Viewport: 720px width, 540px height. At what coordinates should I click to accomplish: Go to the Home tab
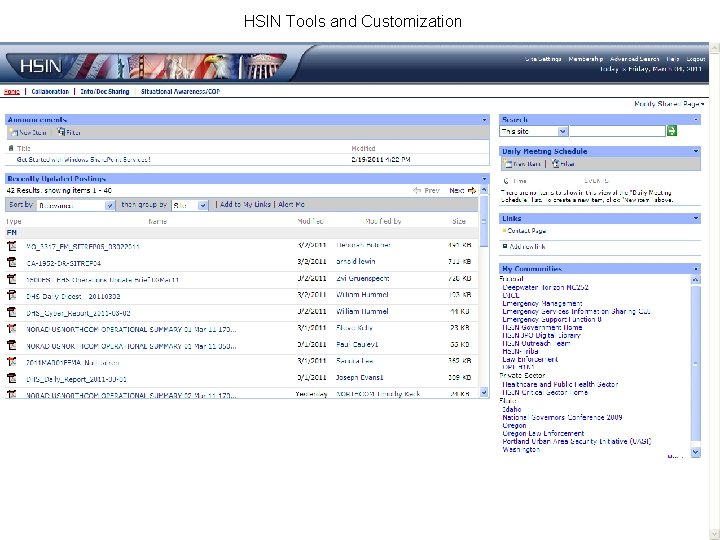(x=11, y=91)
